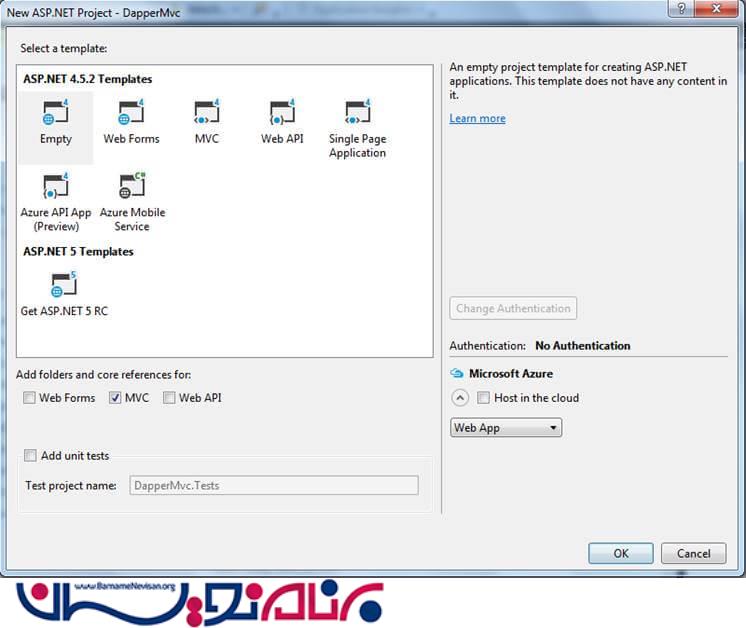This screenshot has width=746, height=628.
Task: Select the Empty template icon
Action: pos(56,112)
